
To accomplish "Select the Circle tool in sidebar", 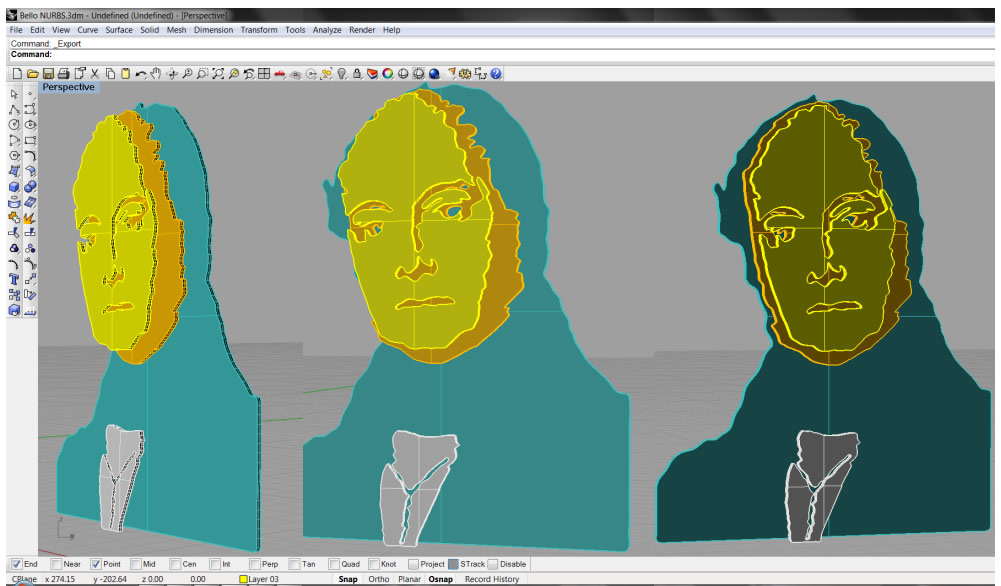I will coord(14,124).
